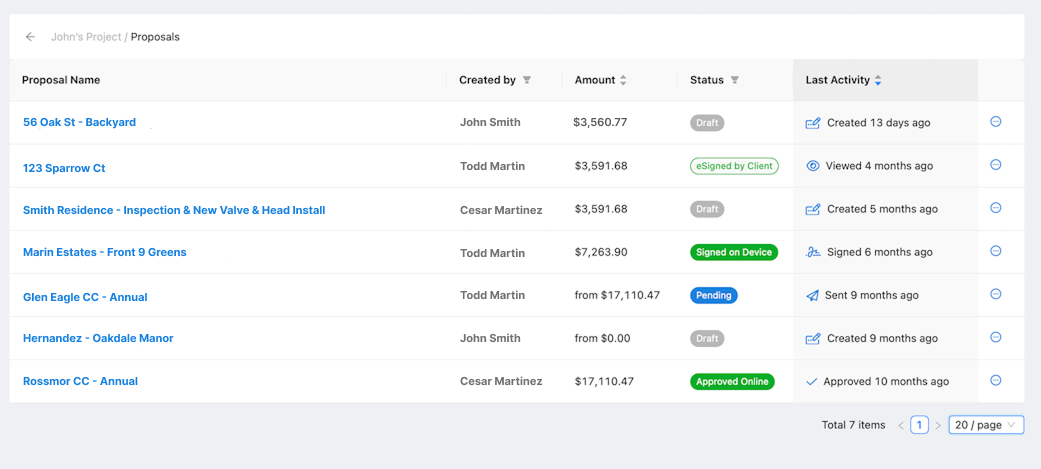The image size is (1041, 469).
Task: Click Draft badge on Hernandez row
Action: pos(707,338)
